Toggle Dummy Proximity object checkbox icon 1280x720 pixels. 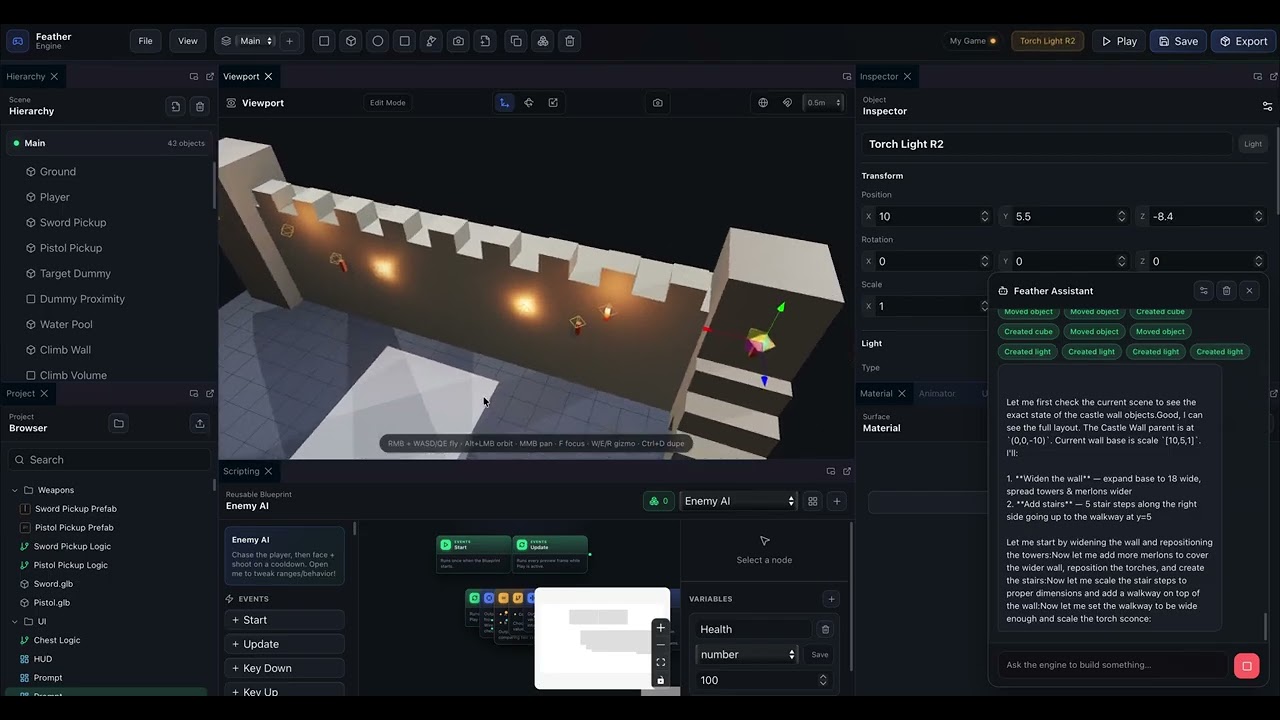[31, 299]
